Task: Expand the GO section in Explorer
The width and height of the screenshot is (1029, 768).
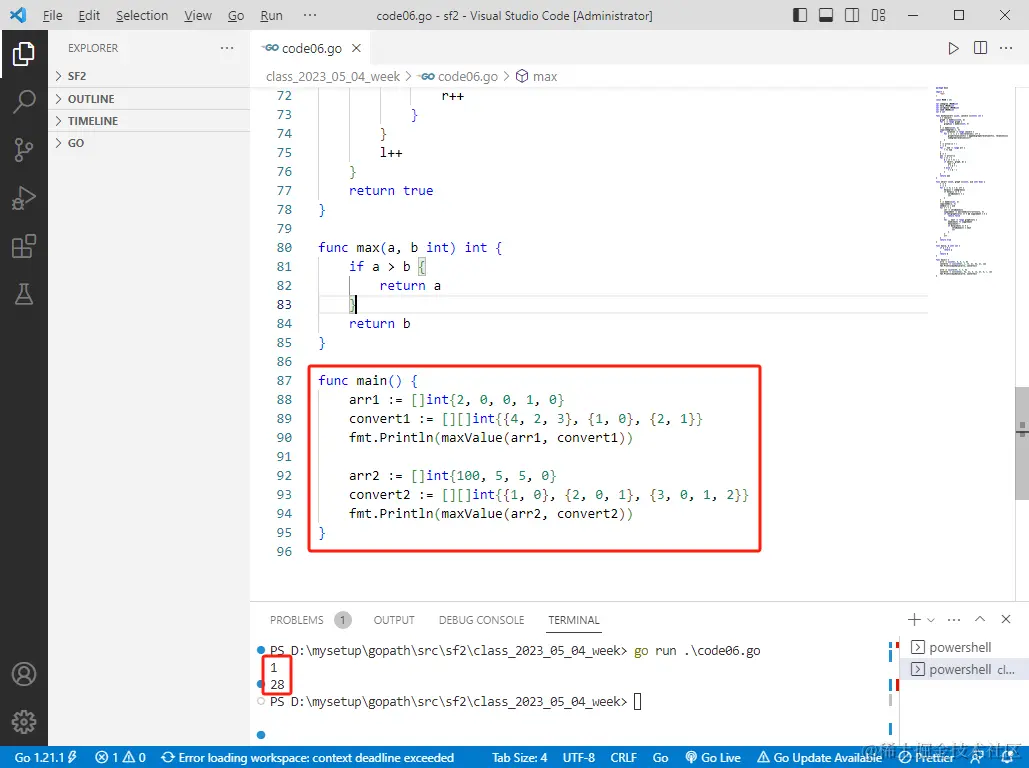Action: (149, 143)
